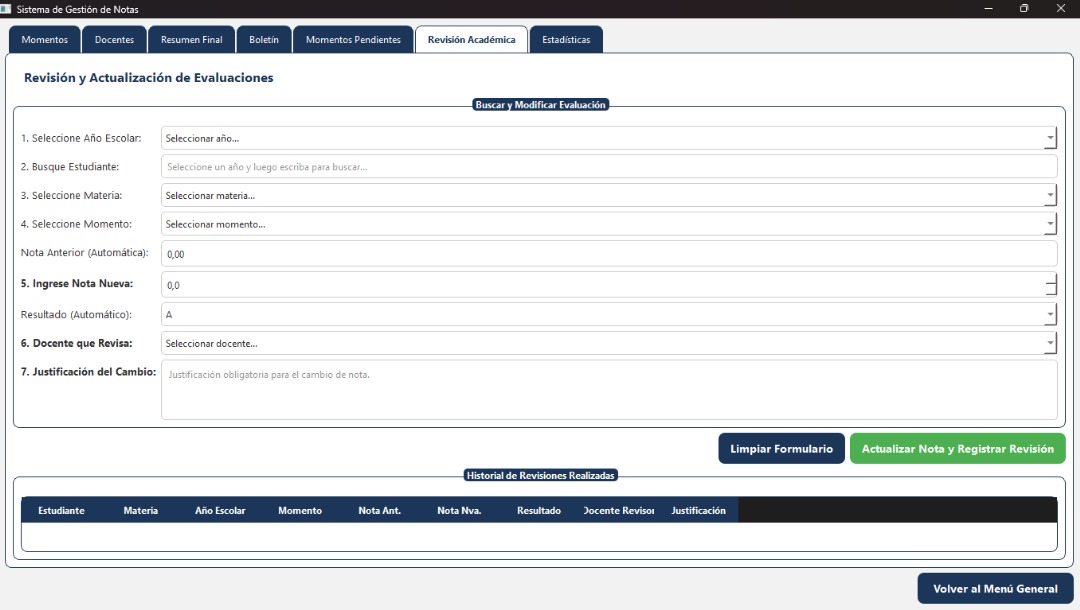Open the Momentos Pendientes tab
The height and width of the screenshot is (610, 1080).
(353, 40)
